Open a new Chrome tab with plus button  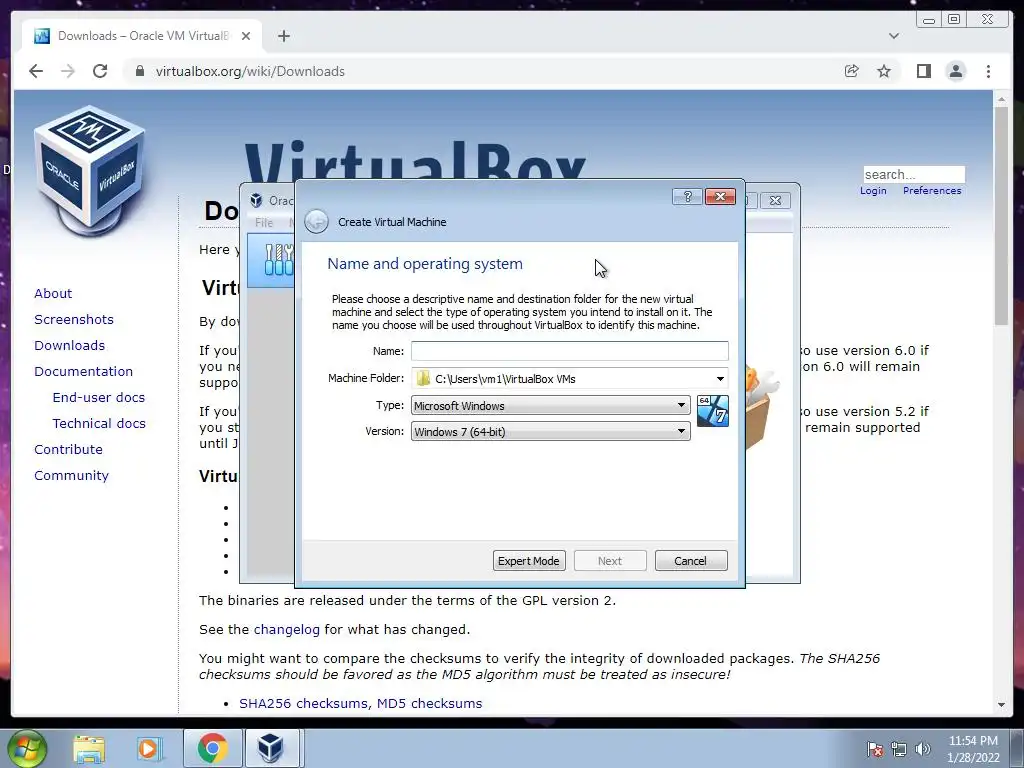coord(283,36)
